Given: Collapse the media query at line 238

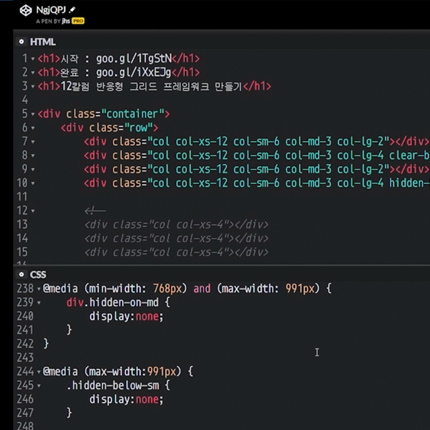Looking at the screenshot, I should tap(39, 289).
